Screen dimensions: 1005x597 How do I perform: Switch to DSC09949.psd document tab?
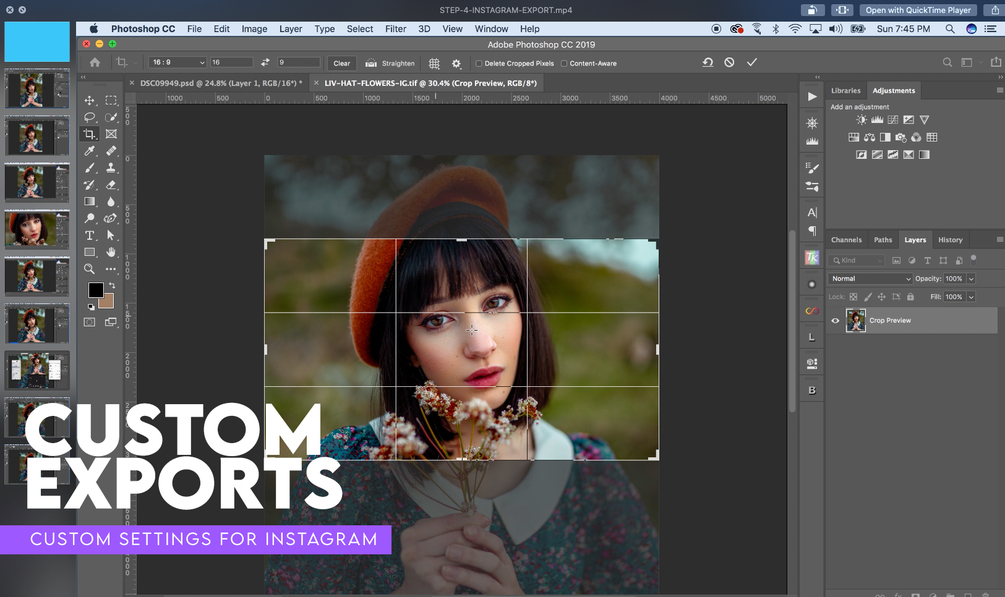tap(220, 83)
